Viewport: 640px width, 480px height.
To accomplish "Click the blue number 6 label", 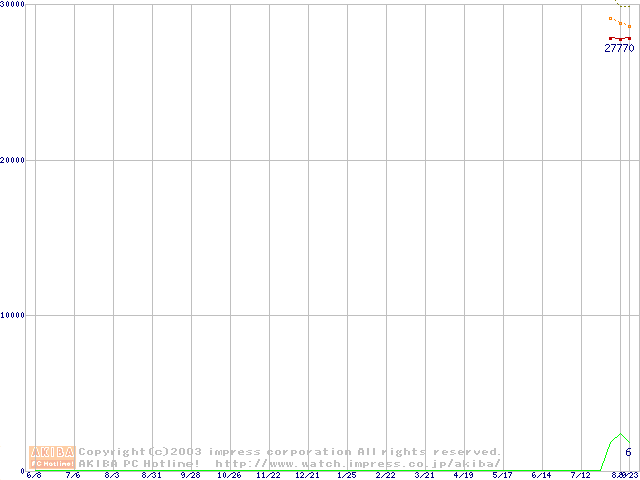I will click(x=628, y=453).
